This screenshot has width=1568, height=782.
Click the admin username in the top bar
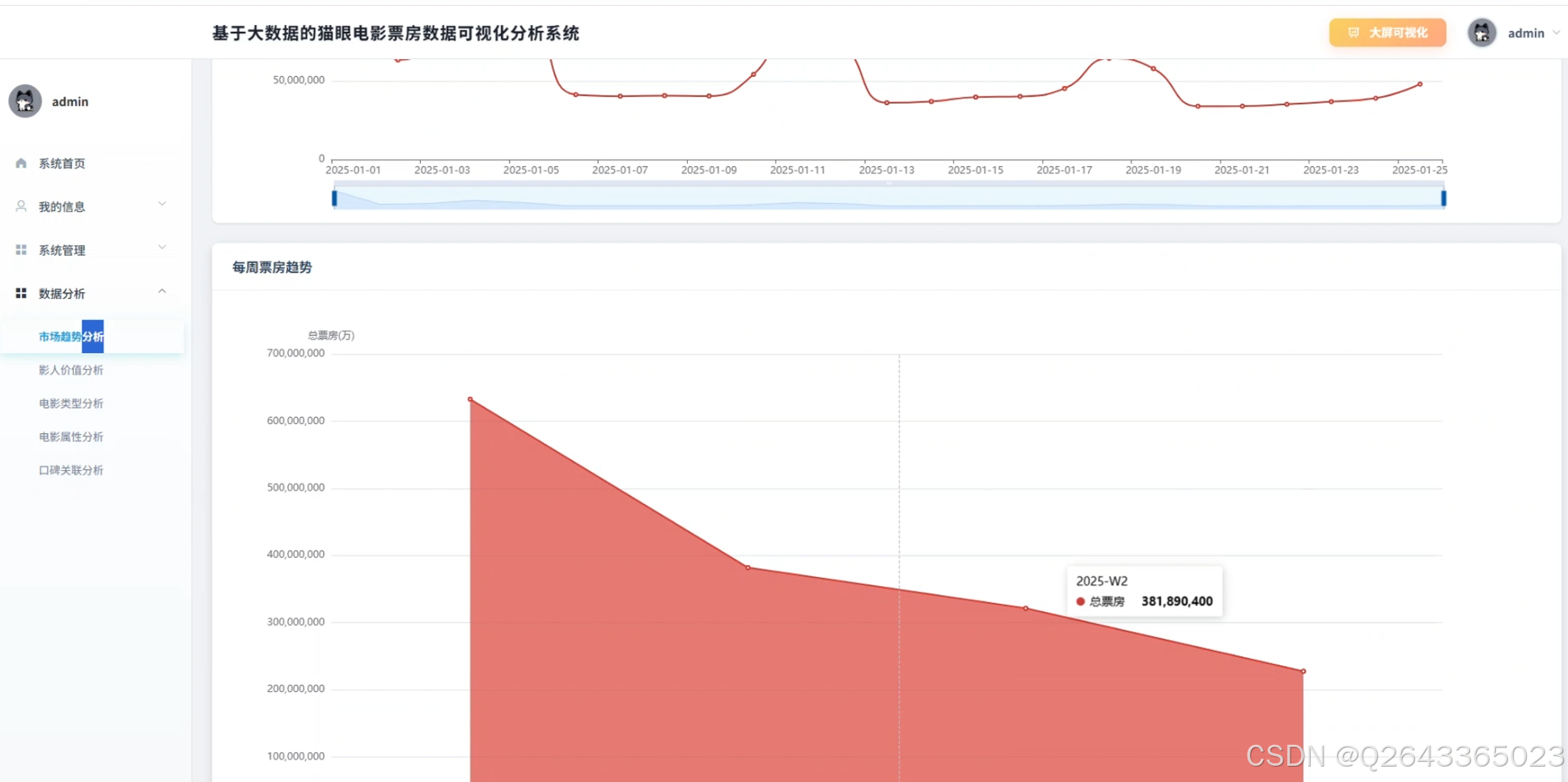1526,33
